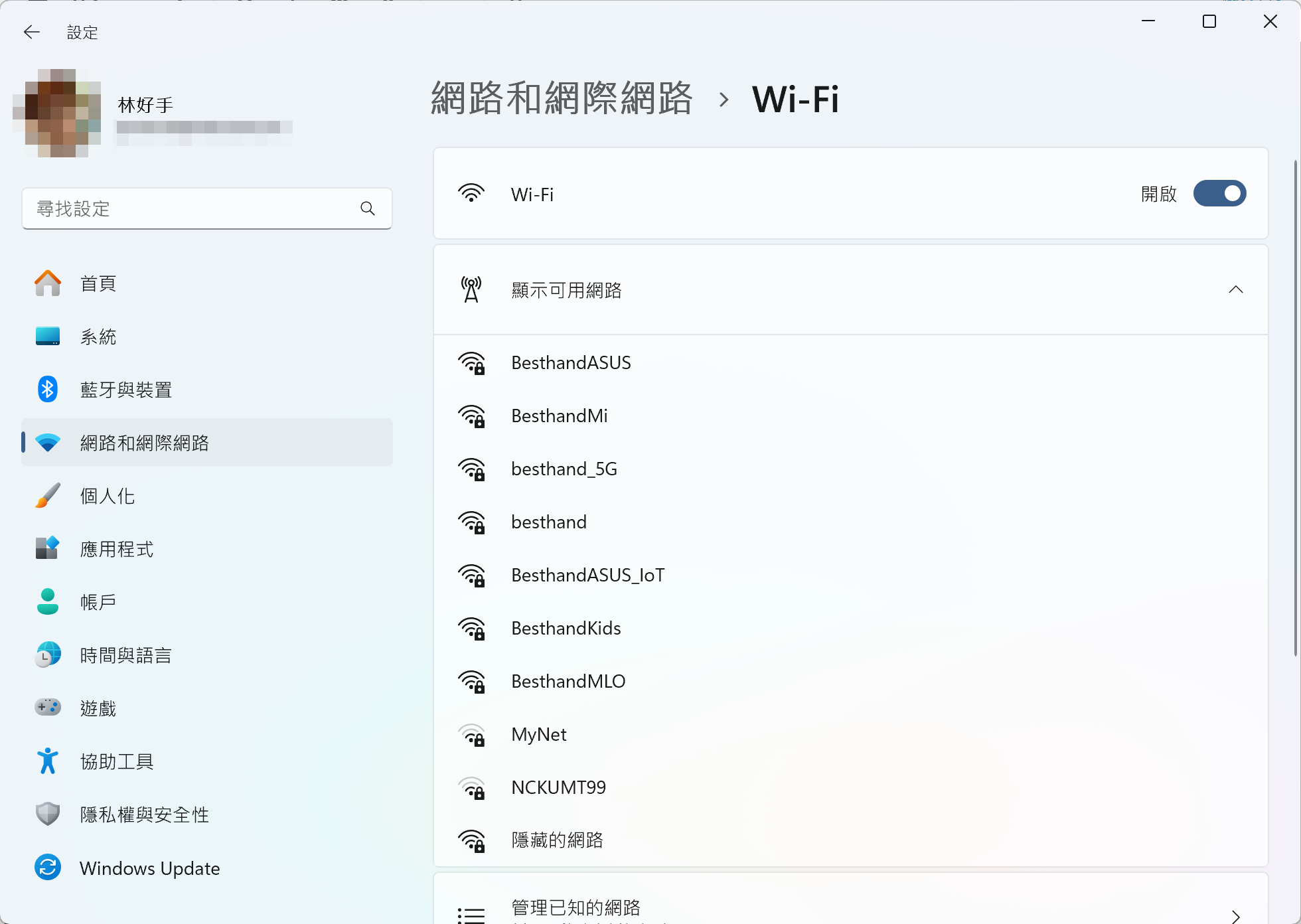Click the accessibility figure icon
The height and width of the screenshot is (924, 1301).
tap(47, 761)
